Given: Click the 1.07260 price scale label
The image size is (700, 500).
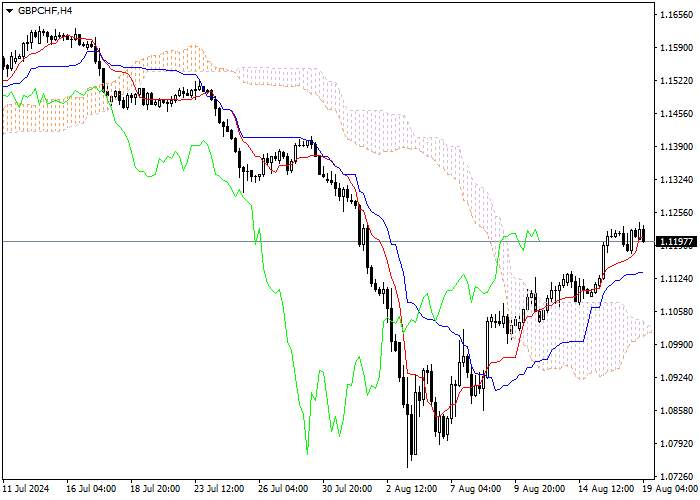Looking at the screenshot, I should (x=676, y=476).
